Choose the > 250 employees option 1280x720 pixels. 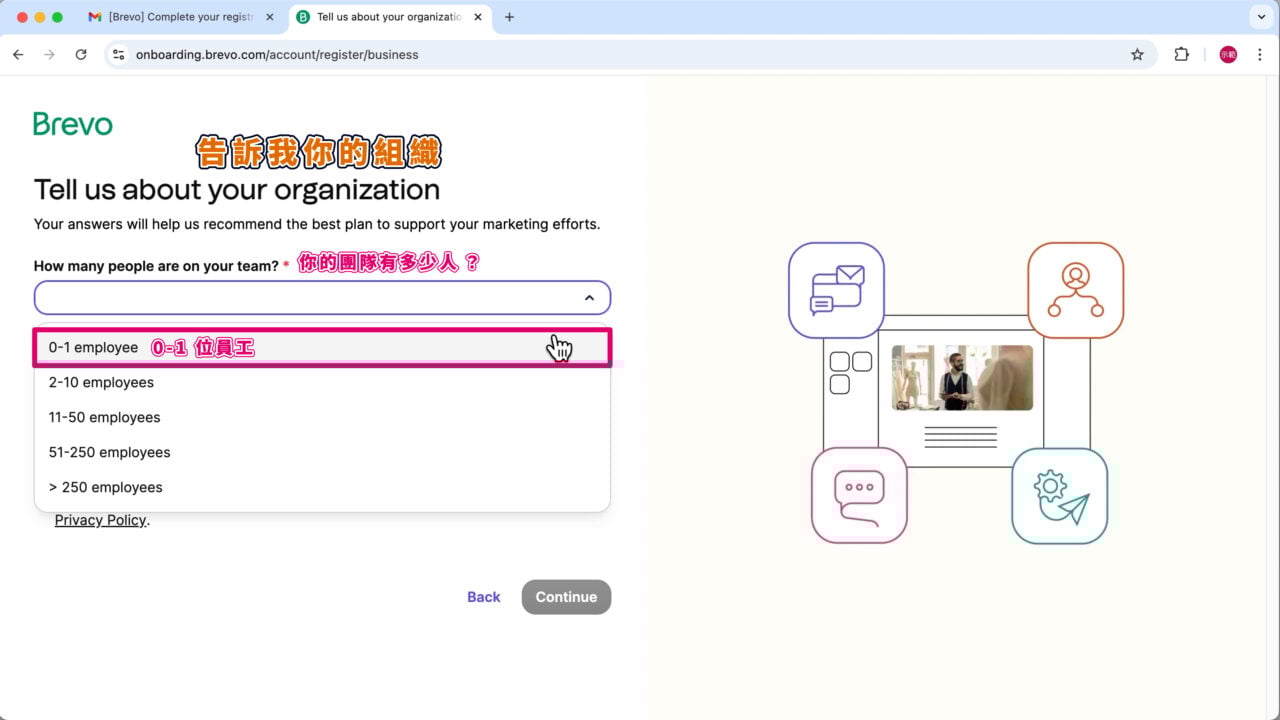click(x=105, y=488)
